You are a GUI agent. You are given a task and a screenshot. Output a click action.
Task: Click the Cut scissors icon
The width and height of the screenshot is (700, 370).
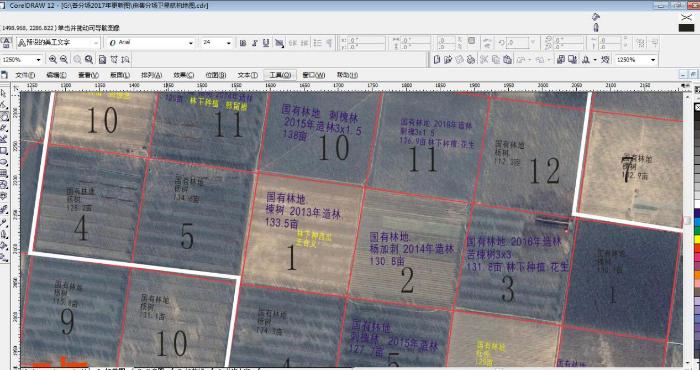(x=484, y=59)
